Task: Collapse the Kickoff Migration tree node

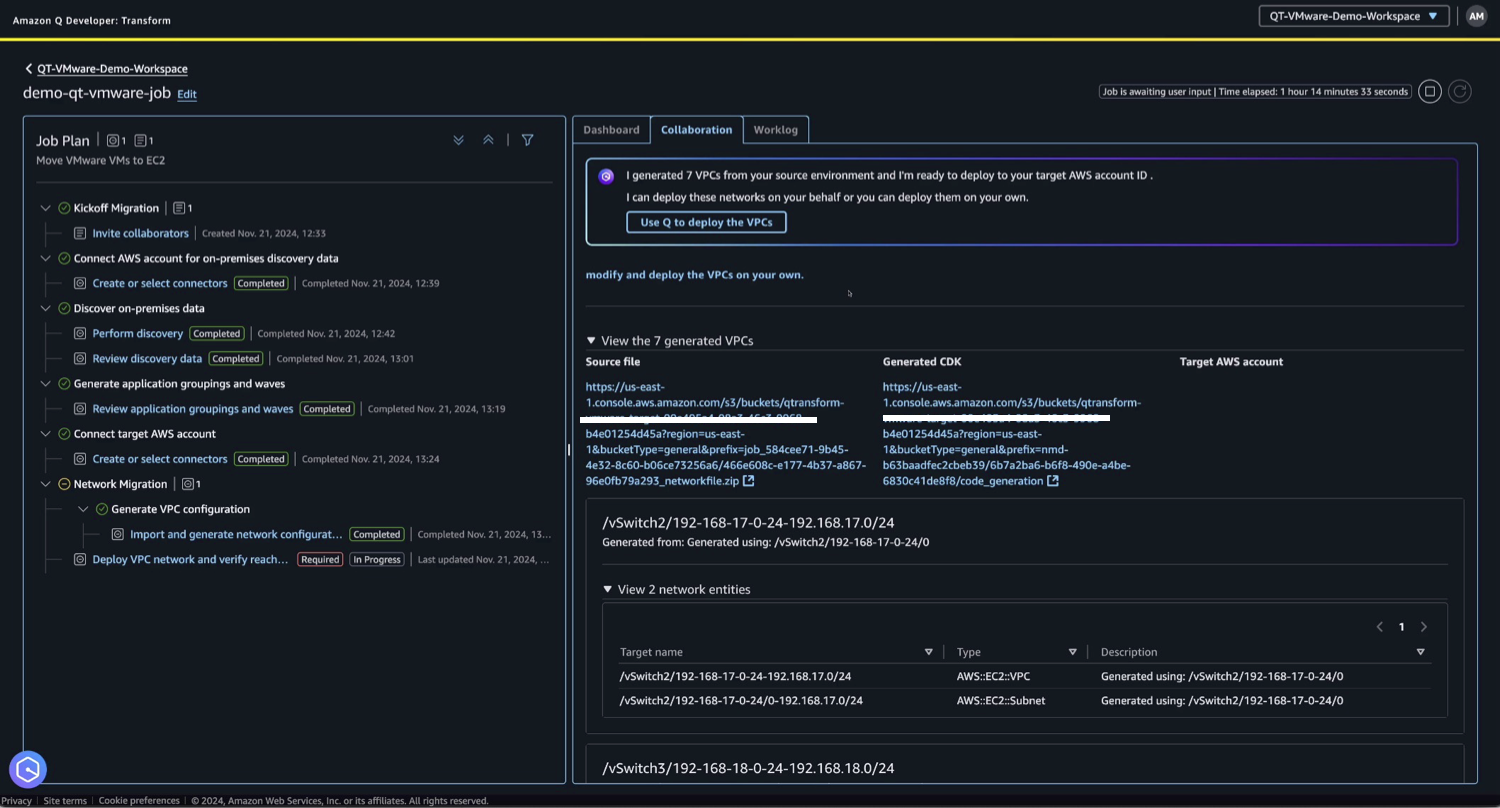Action: pos(45,208)
